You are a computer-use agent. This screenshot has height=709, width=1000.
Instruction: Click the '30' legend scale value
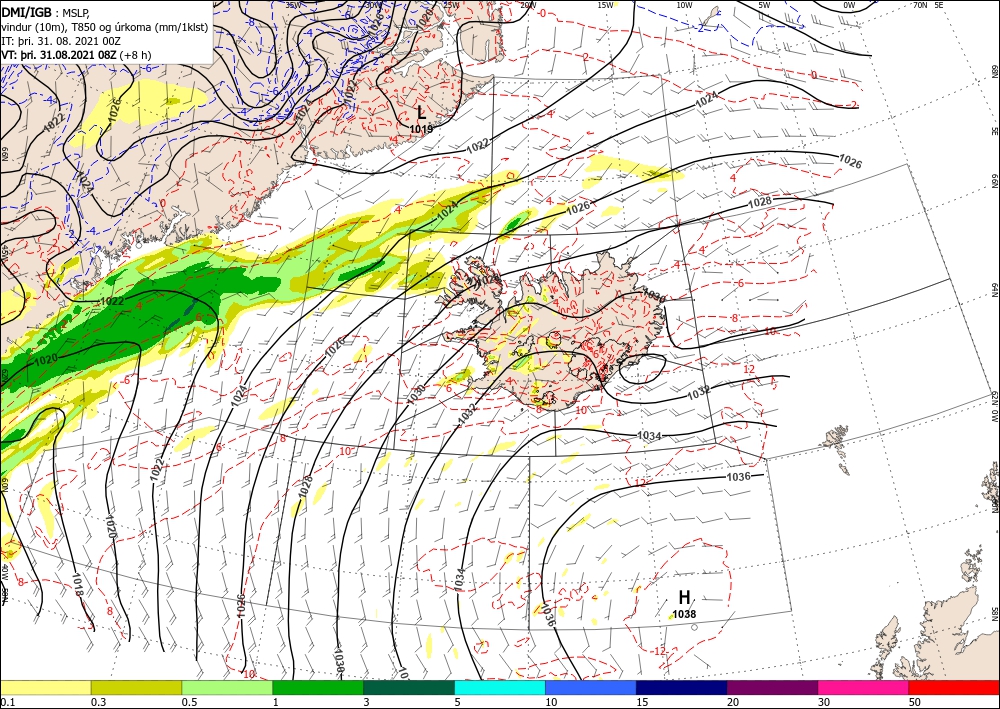(824, 702)
